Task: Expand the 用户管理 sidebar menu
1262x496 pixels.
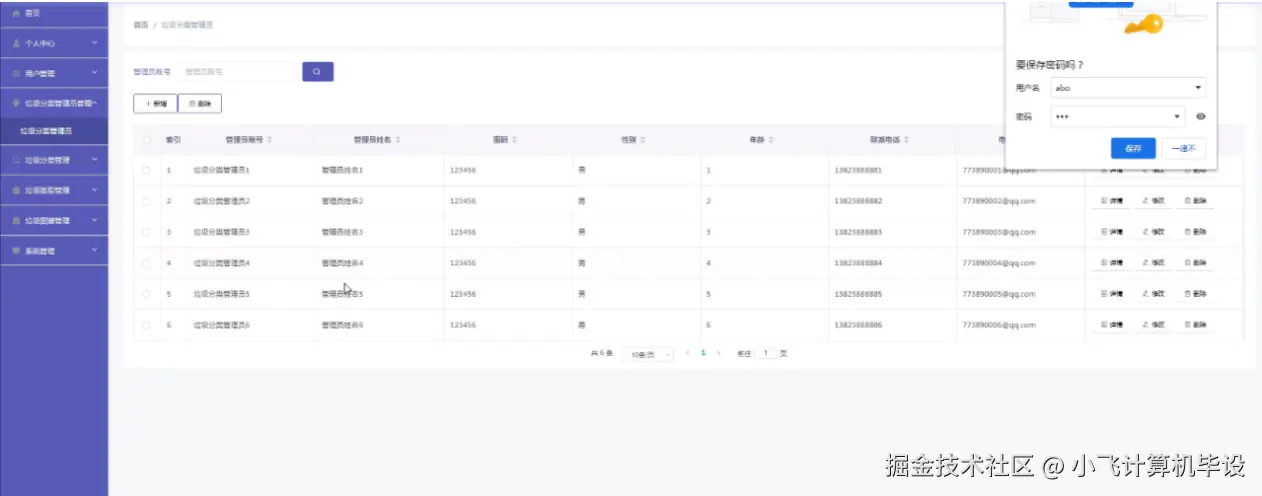Action: [x=54, y=73]
